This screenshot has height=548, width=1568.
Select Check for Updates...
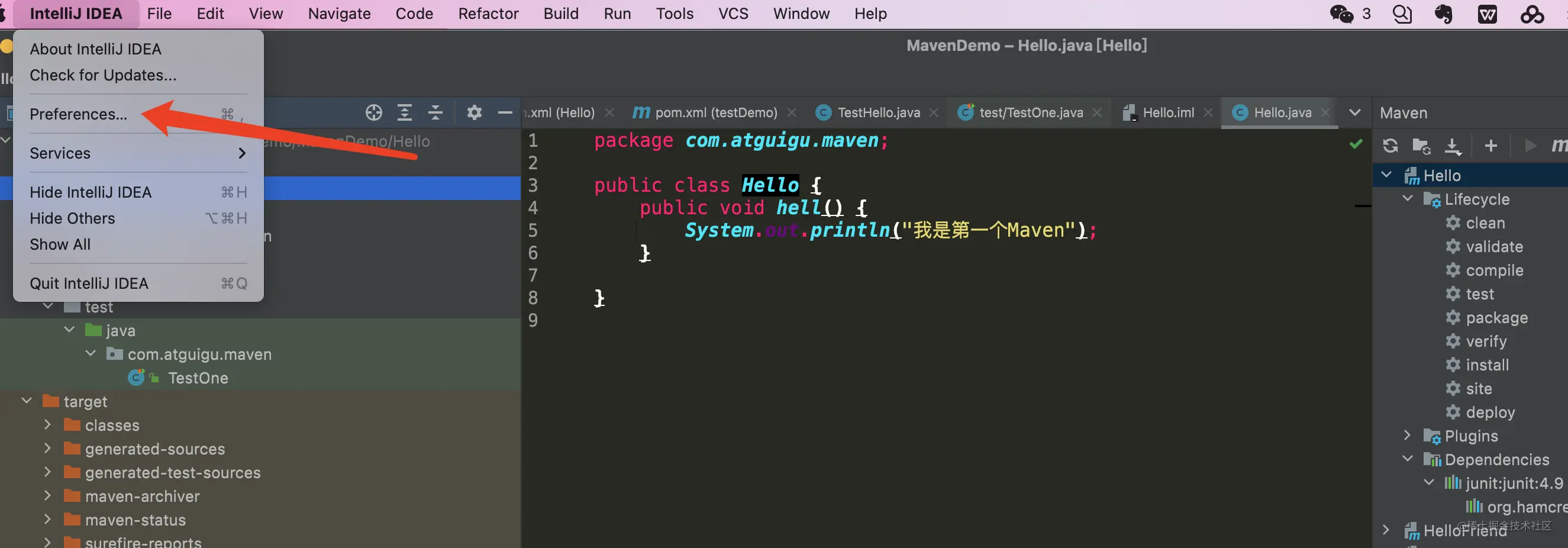(138, 75)
